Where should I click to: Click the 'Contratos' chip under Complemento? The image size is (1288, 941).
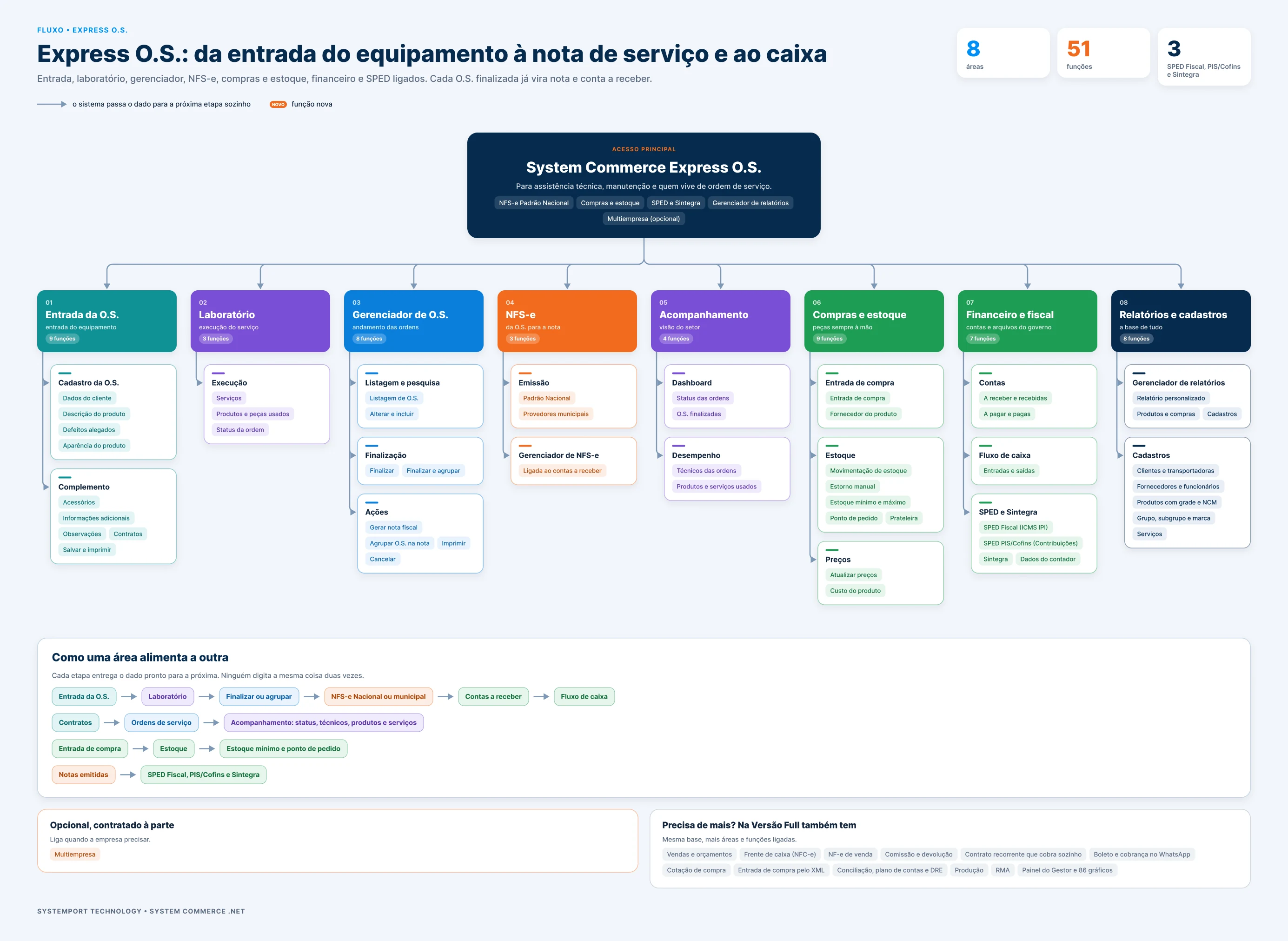(128, 534)
